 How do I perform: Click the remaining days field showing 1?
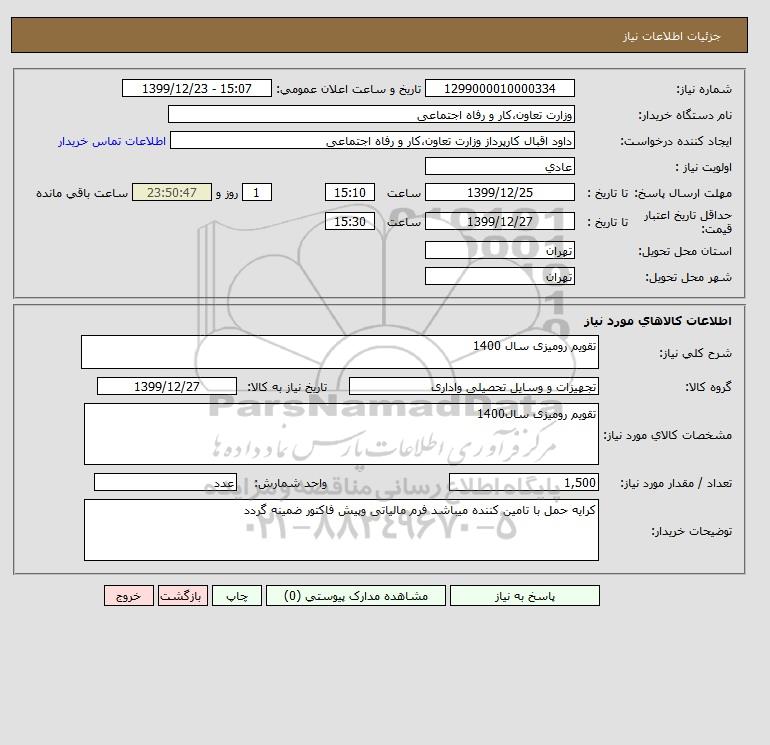[256, 193]
